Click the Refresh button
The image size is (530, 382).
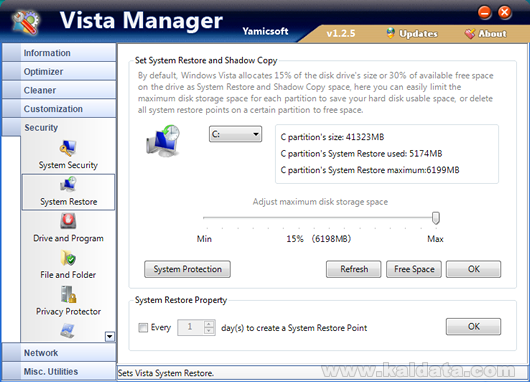354,269
